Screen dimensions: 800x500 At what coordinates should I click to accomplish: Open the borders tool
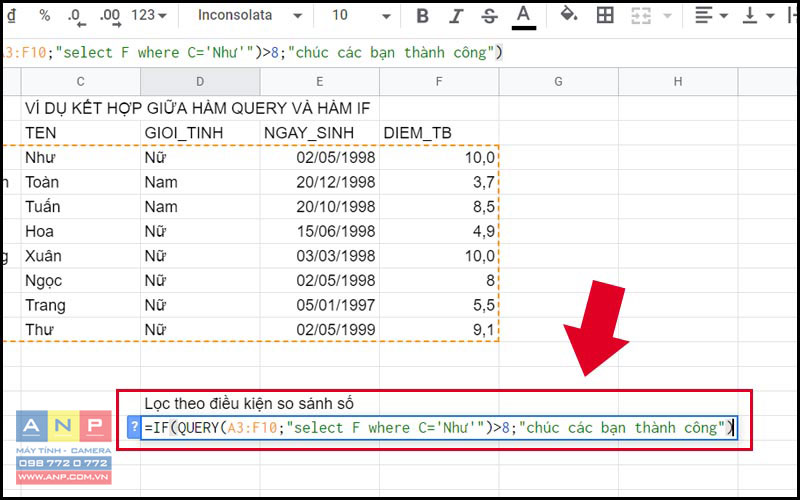click(x=605, y=16)
